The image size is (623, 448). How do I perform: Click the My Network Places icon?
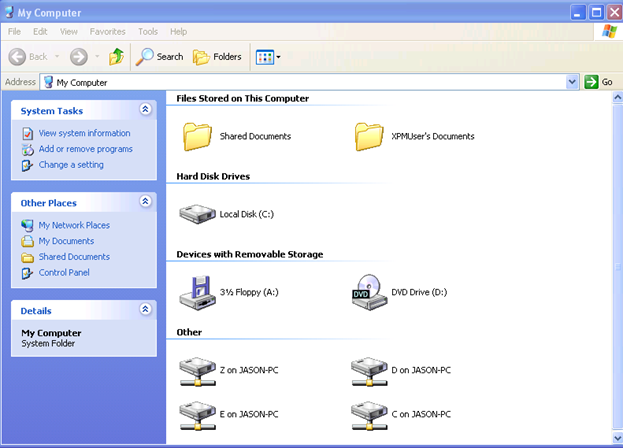pyautogui.click(x=27, y=225)
